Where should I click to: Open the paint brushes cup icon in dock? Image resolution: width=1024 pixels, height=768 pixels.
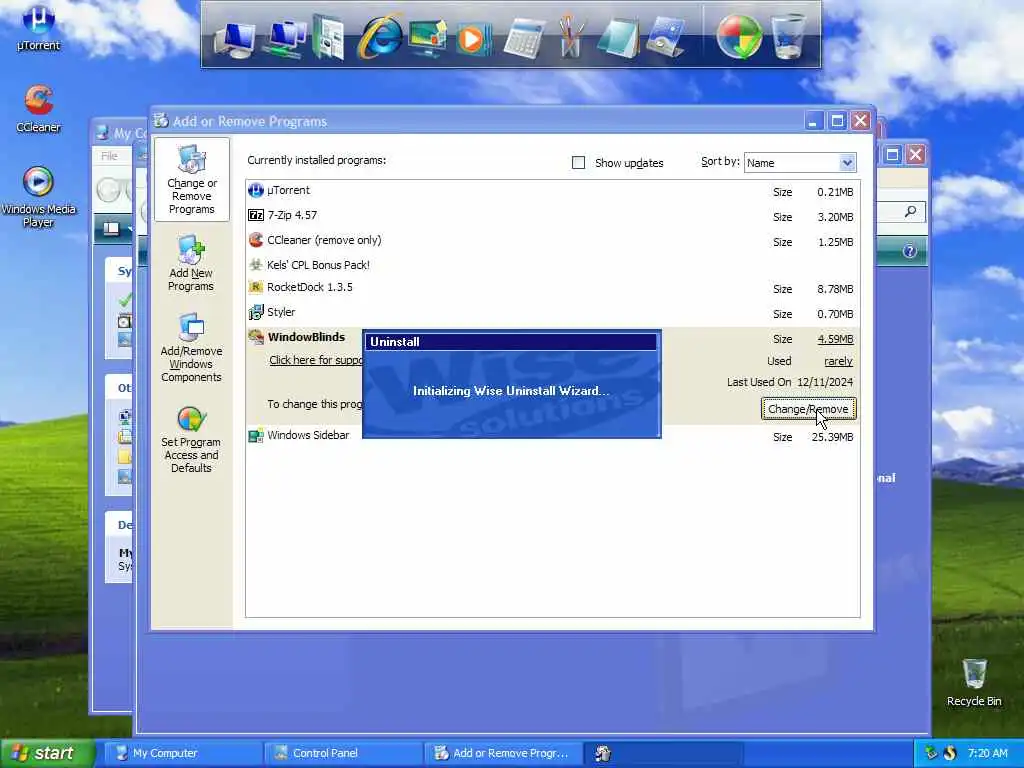[570, 38]
